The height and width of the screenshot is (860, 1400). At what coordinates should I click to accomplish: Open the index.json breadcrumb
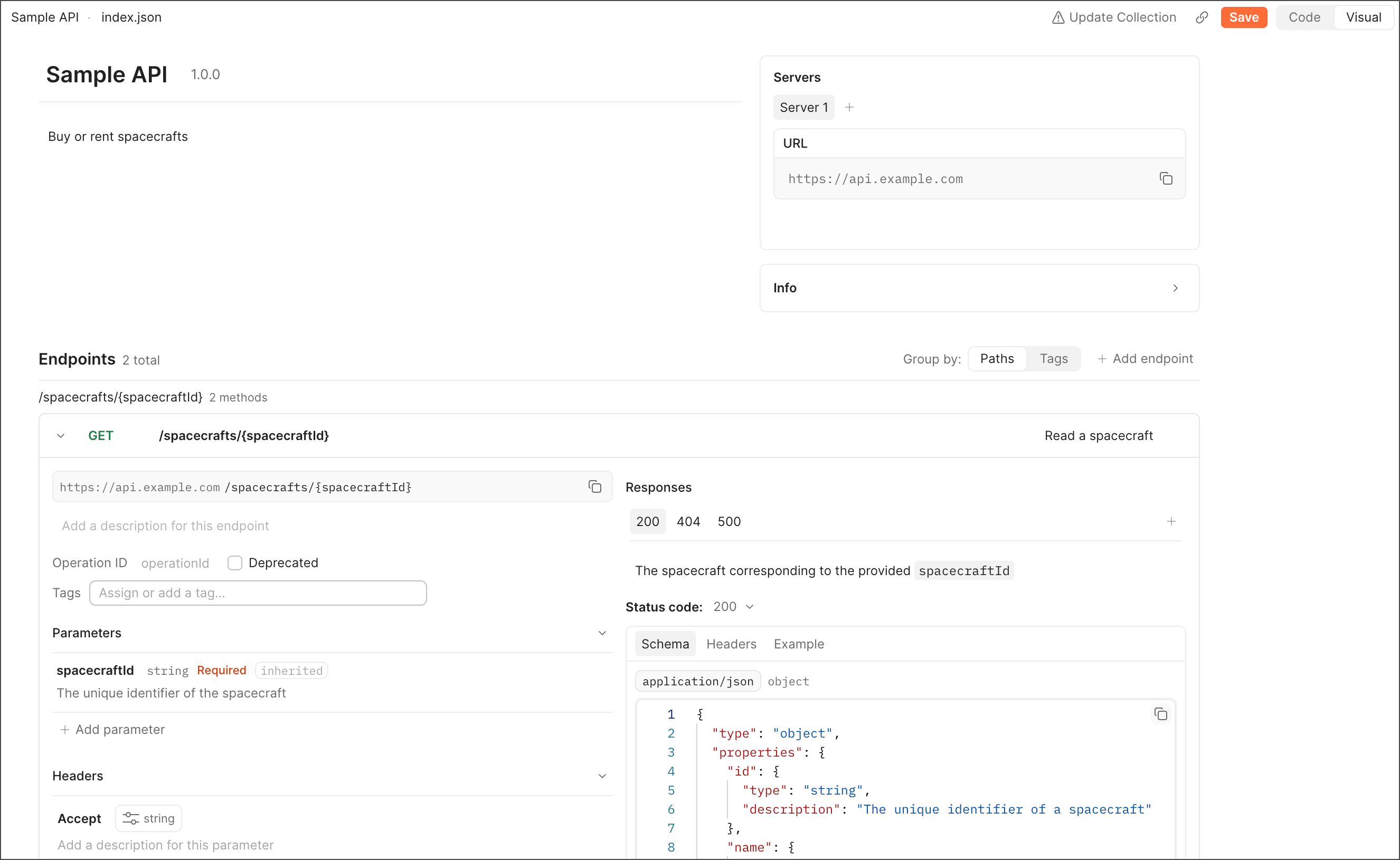[131, 17]
